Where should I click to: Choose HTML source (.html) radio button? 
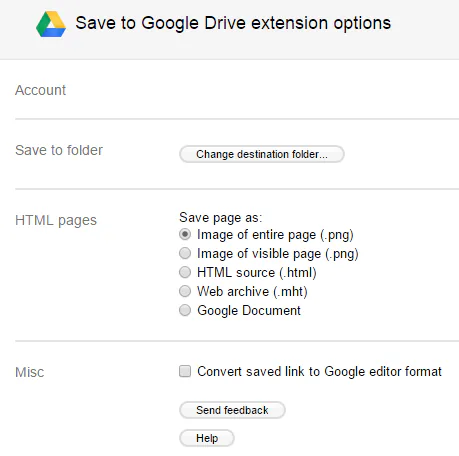185,272
